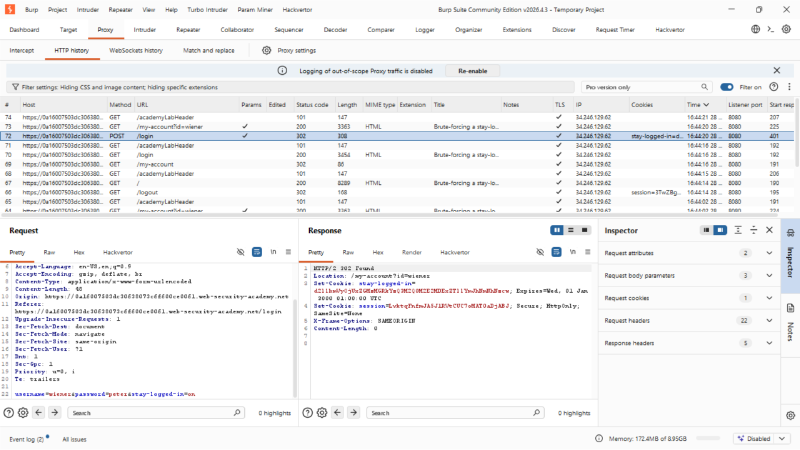The width and height of the screenshot is (800, 450).
Task: Switch Inspector to right-docked layout icon
Action: (720, 230)
